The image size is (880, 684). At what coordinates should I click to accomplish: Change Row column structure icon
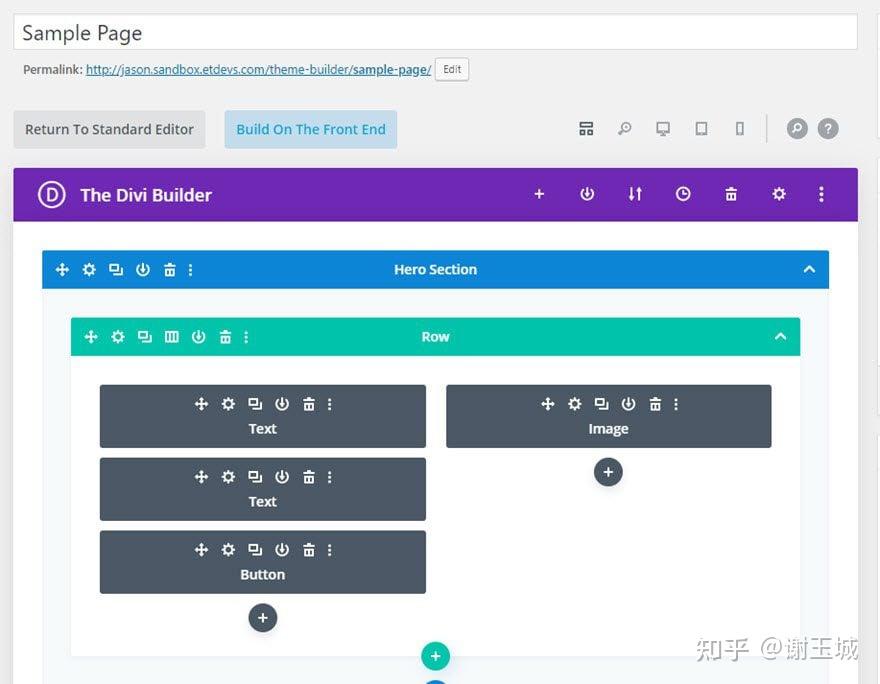(x=172, y=337)
